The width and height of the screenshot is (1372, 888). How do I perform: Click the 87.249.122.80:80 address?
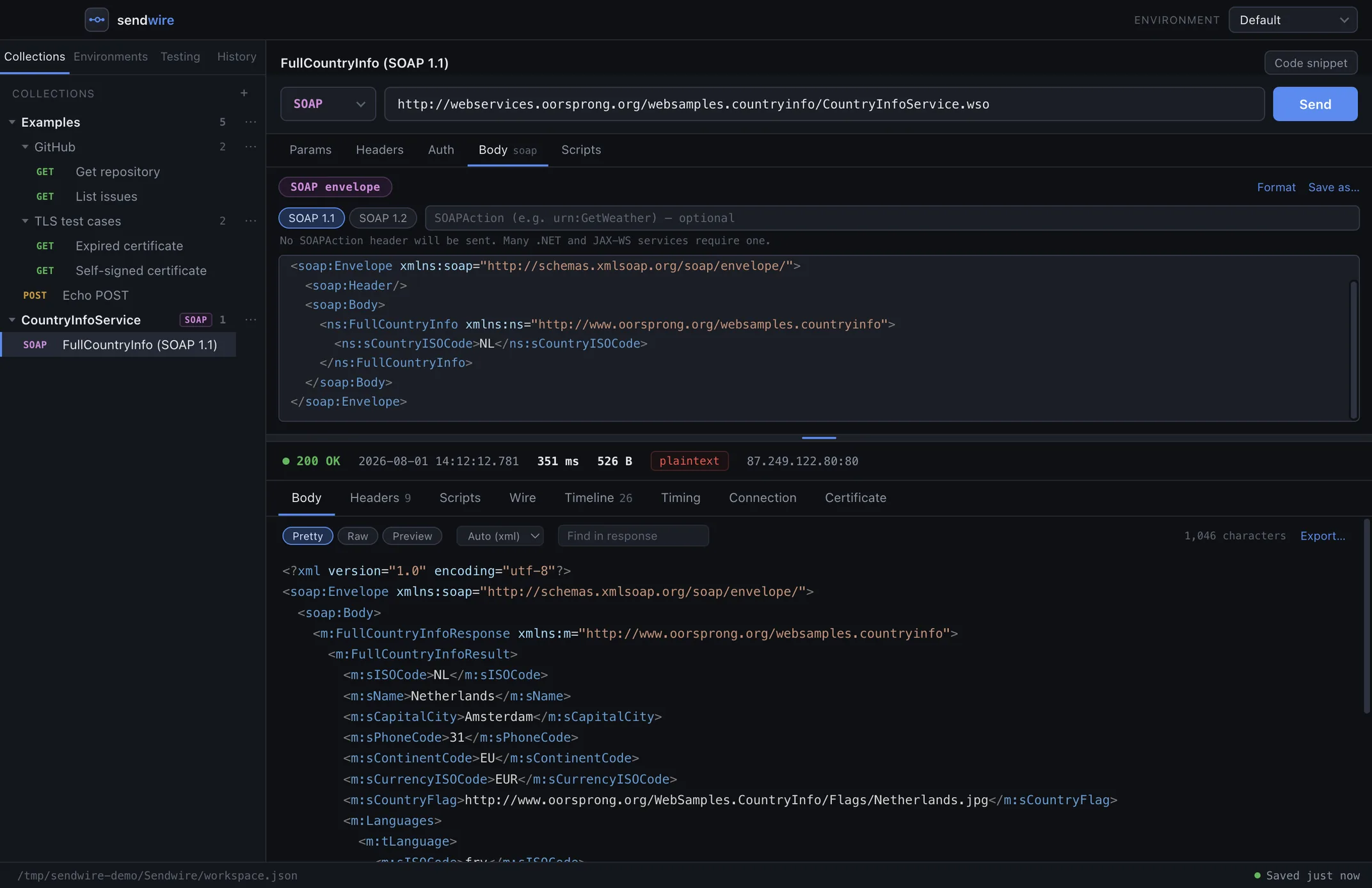pos(802,461)
